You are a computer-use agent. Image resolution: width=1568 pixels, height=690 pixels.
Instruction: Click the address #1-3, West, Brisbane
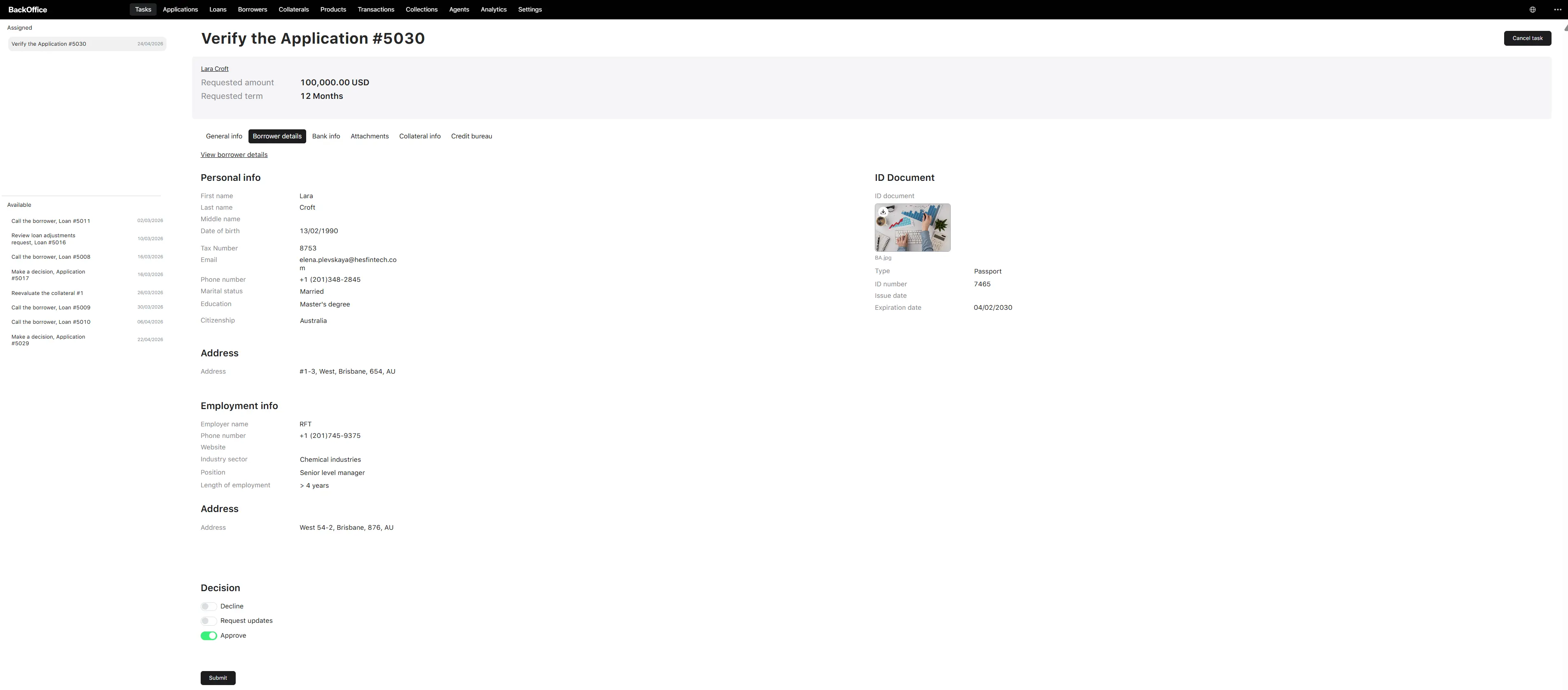[347, 372]
